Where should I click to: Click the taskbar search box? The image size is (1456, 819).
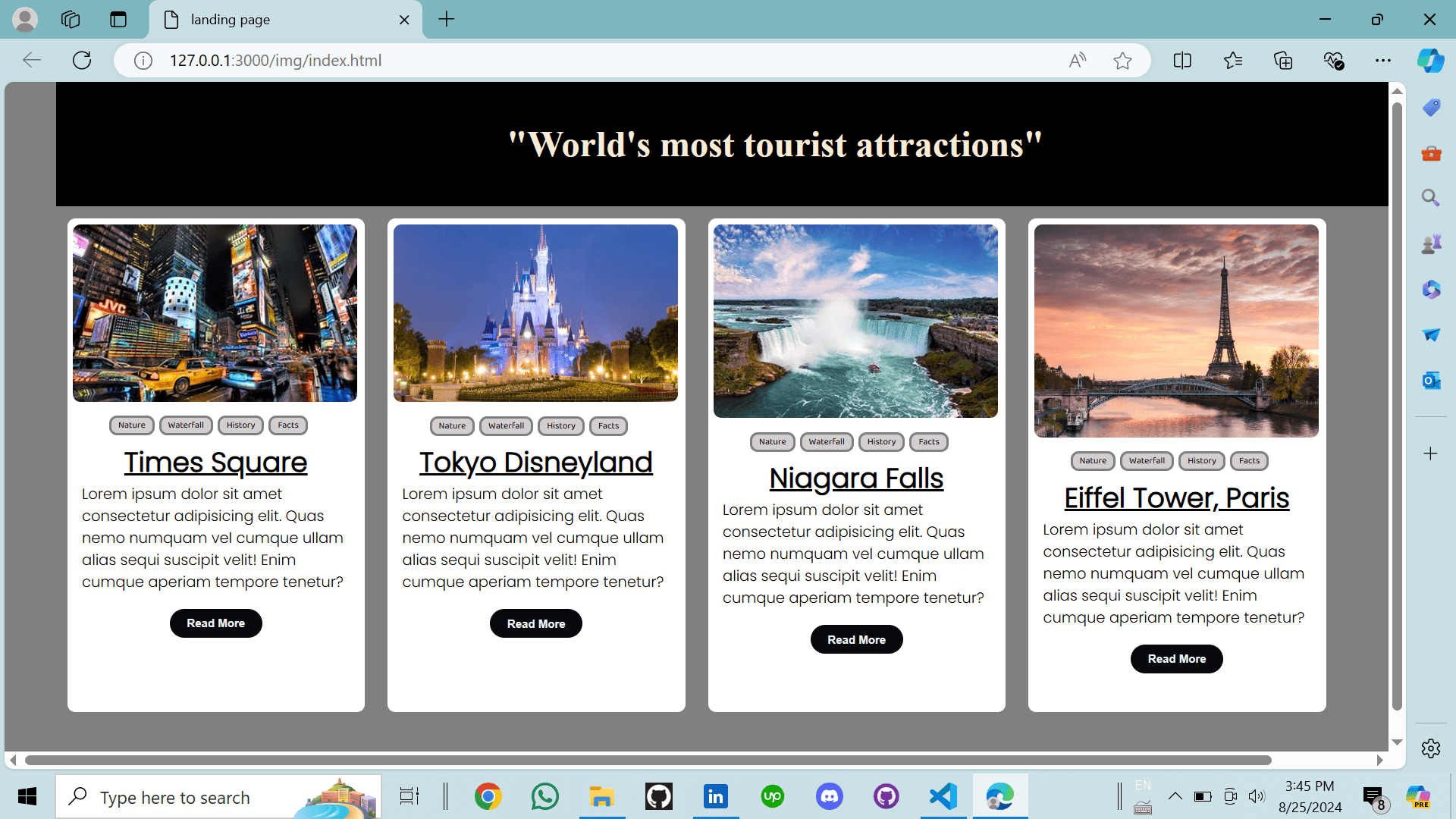click(x=218, y=796)
